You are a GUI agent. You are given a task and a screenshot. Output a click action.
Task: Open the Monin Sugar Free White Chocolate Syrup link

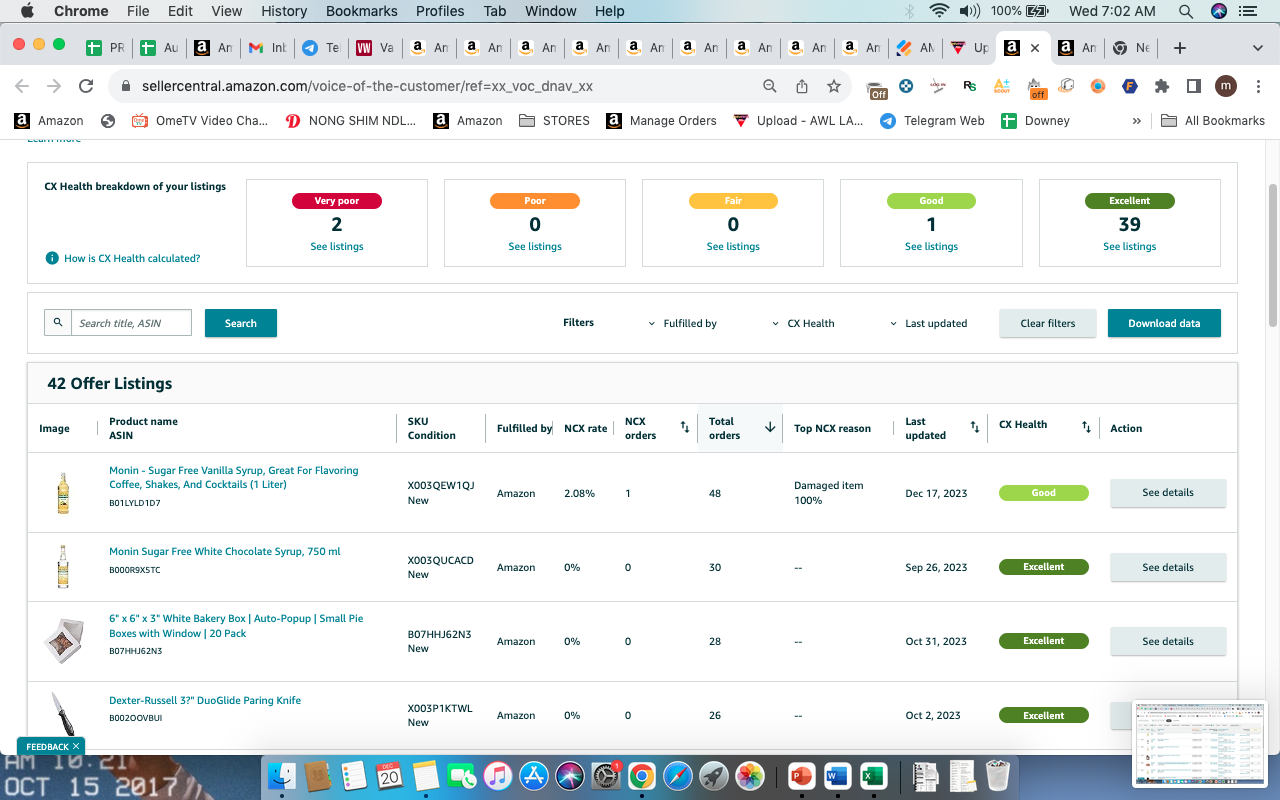(225, 551)
